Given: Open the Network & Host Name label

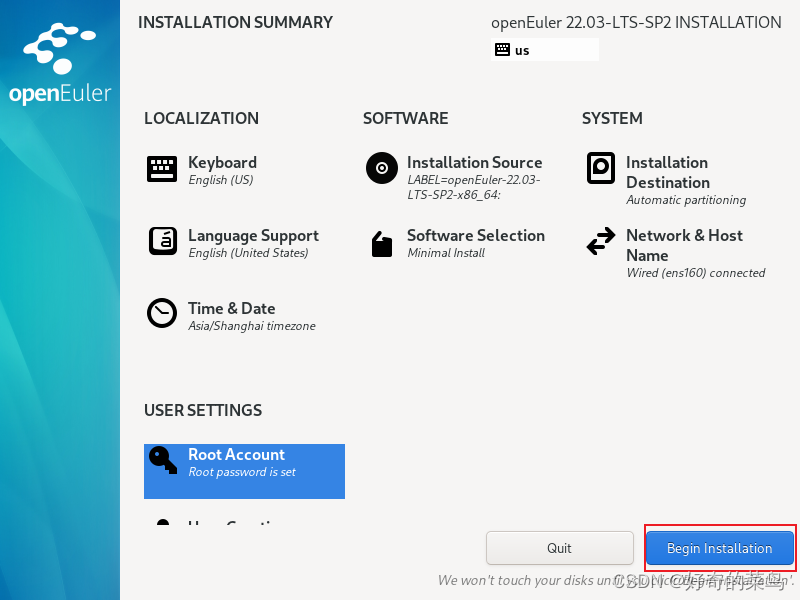Looking at the screenshot, I should [684, 245].
